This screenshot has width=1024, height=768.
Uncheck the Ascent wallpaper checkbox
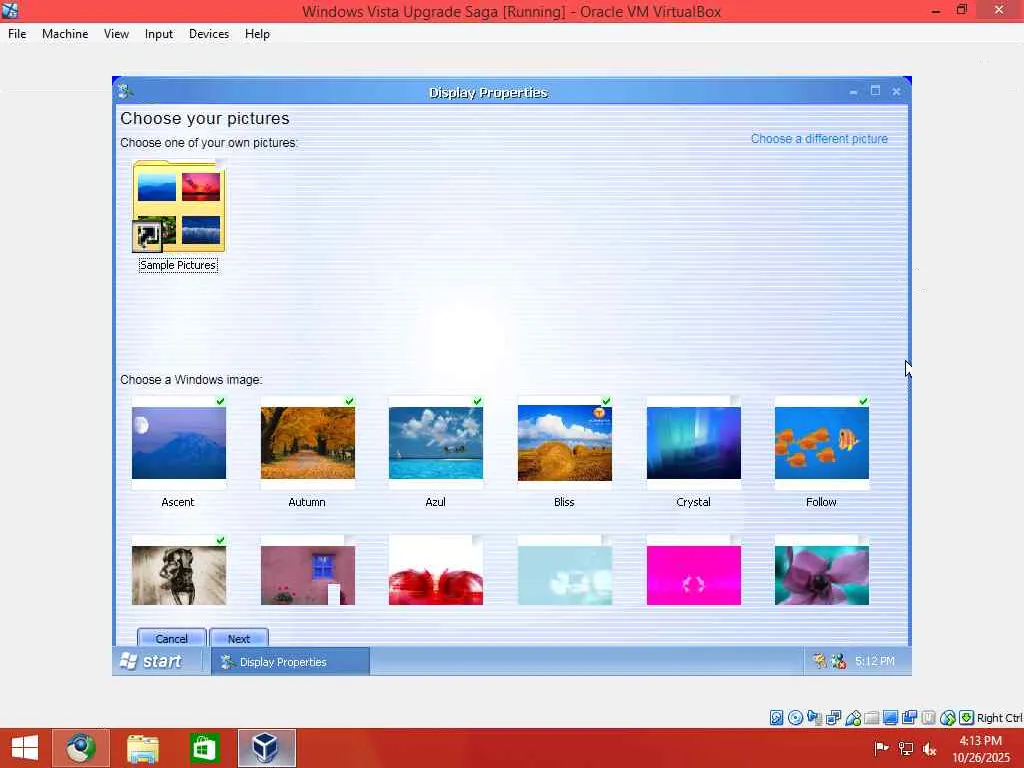point(221,401)
